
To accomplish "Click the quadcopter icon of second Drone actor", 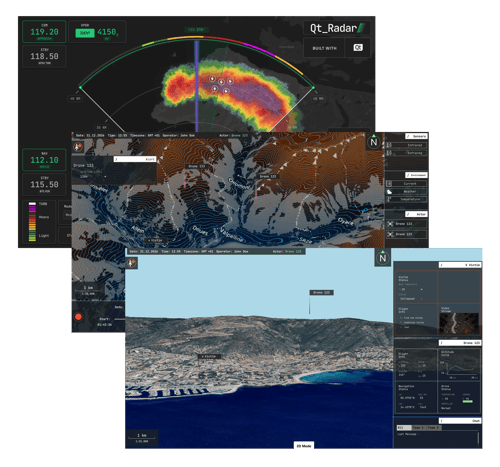I will 390,234.
